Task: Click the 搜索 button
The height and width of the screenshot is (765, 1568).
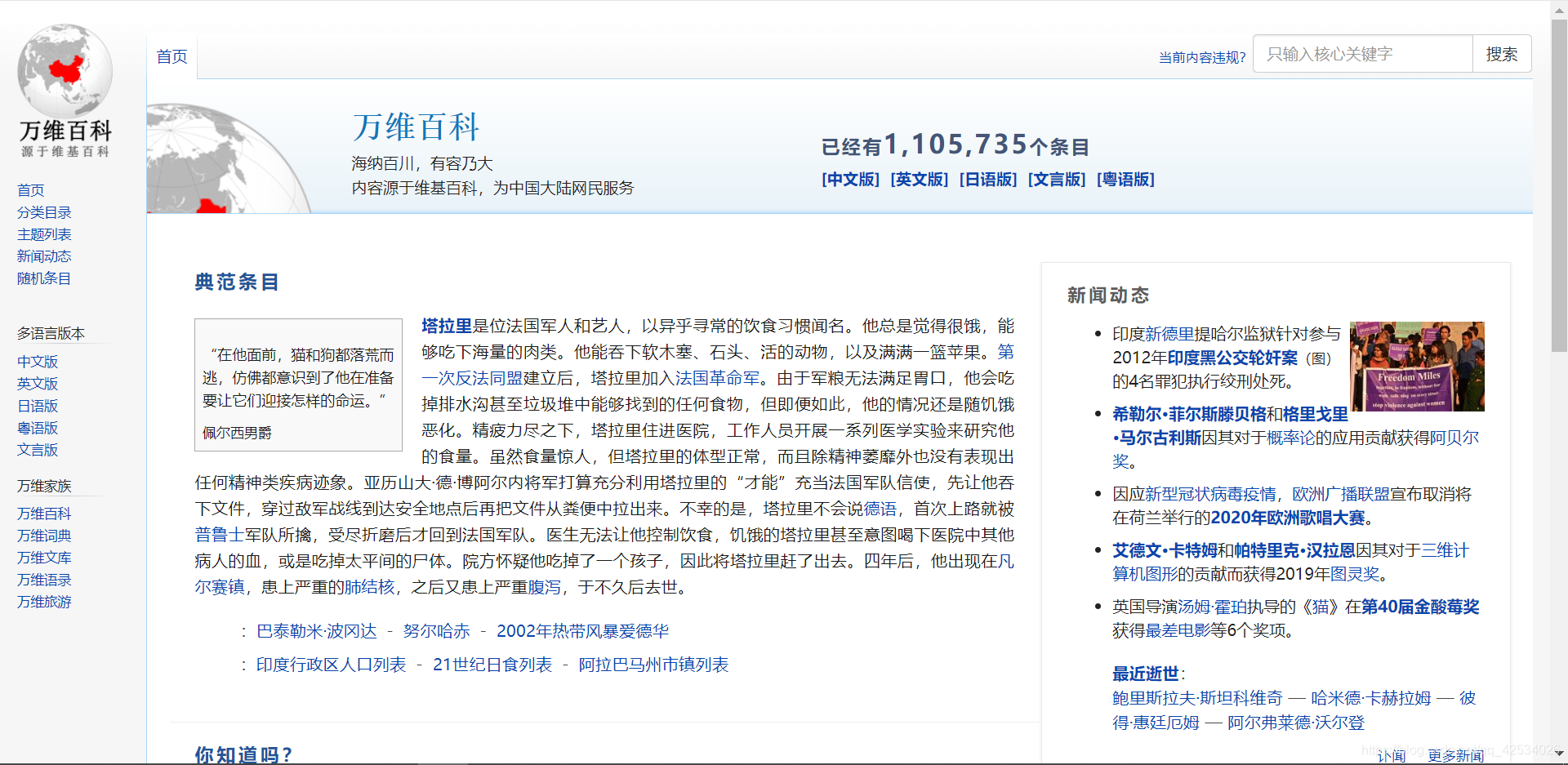Action: (x=1502, y=54)
